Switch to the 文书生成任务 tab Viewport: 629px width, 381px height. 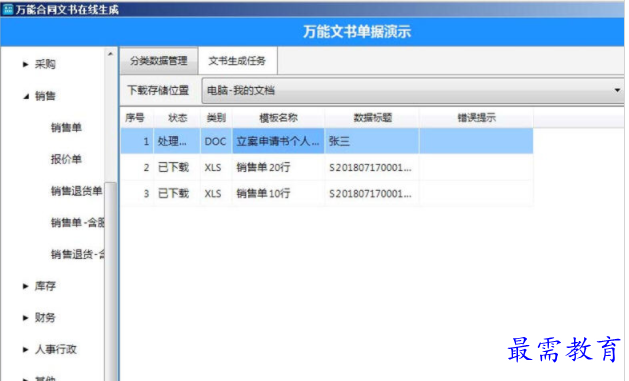coord(237,61)
